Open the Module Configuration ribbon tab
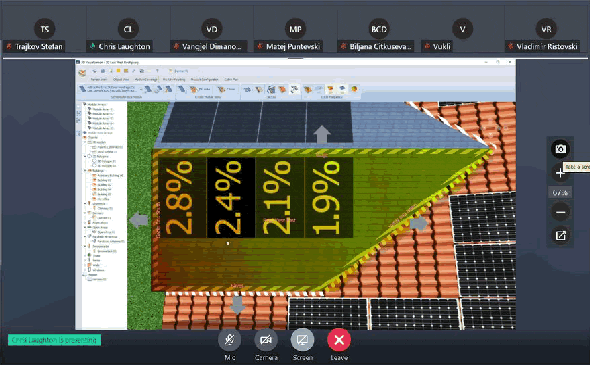 tap(204, 79)
